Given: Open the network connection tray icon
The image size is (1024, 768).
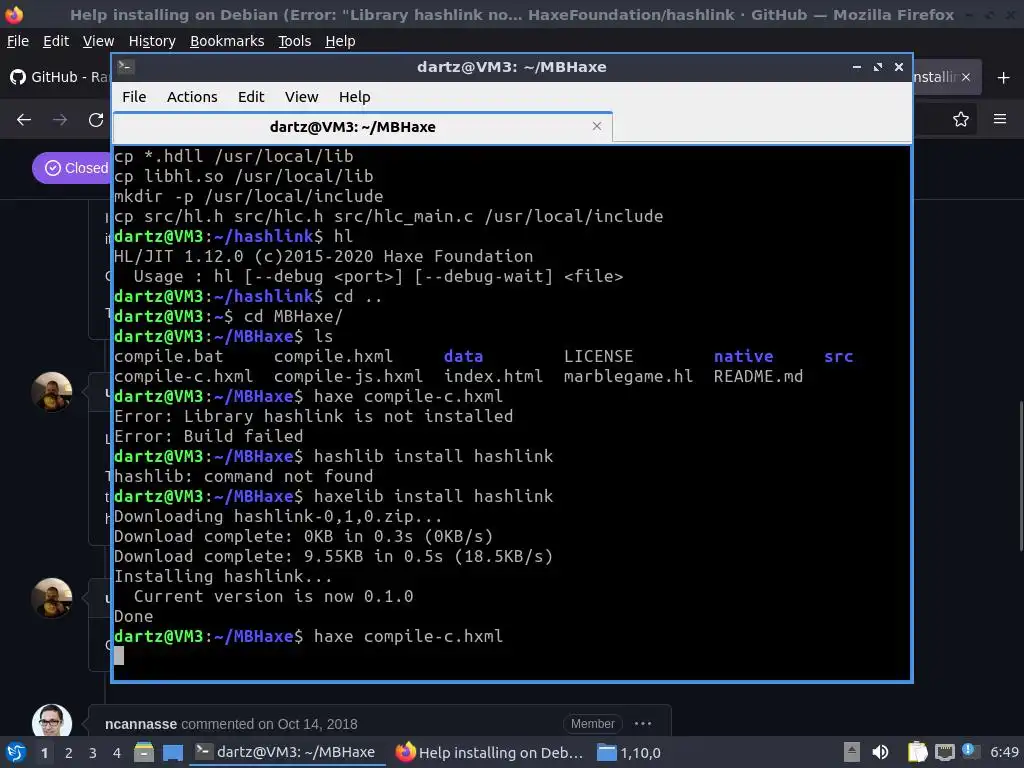Looking at the screenshot, I should click(944, 752).
